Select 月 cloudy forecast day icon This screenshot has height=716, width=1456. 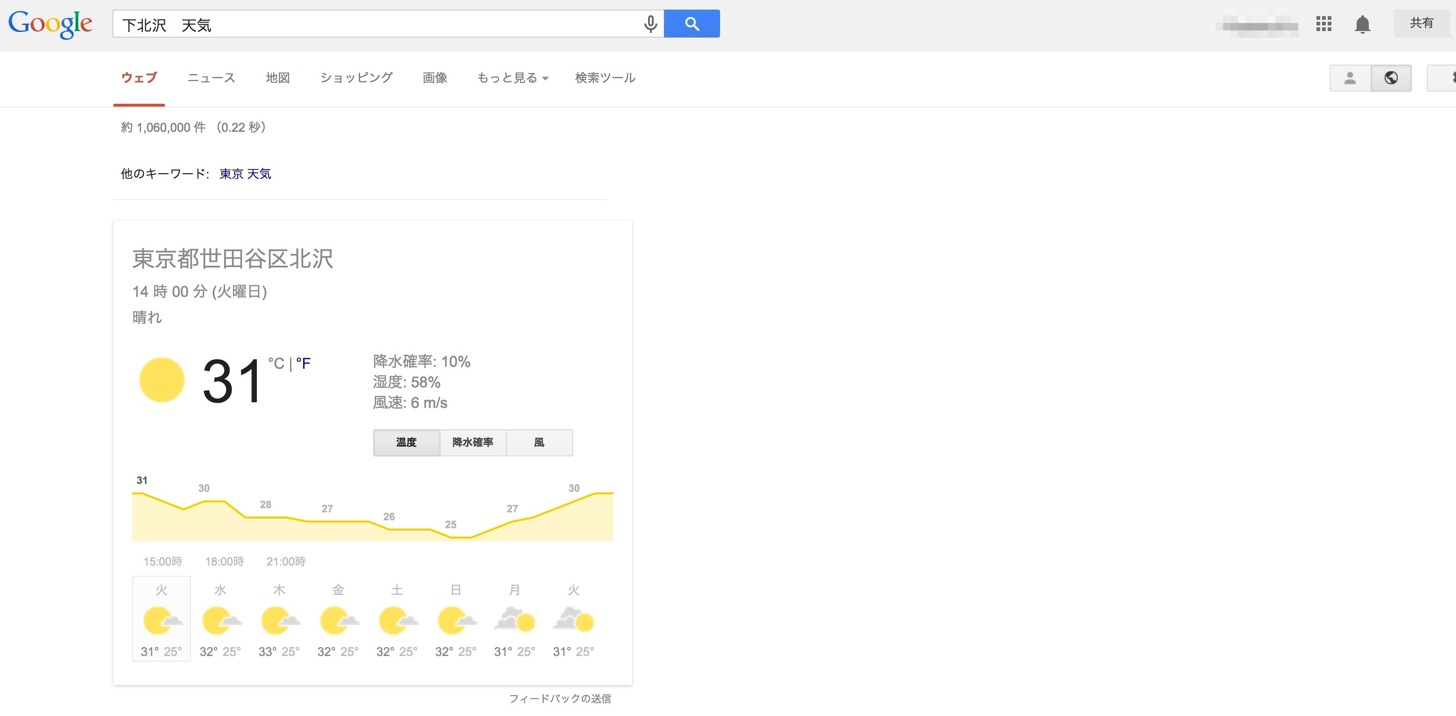(x=515, y=619)
